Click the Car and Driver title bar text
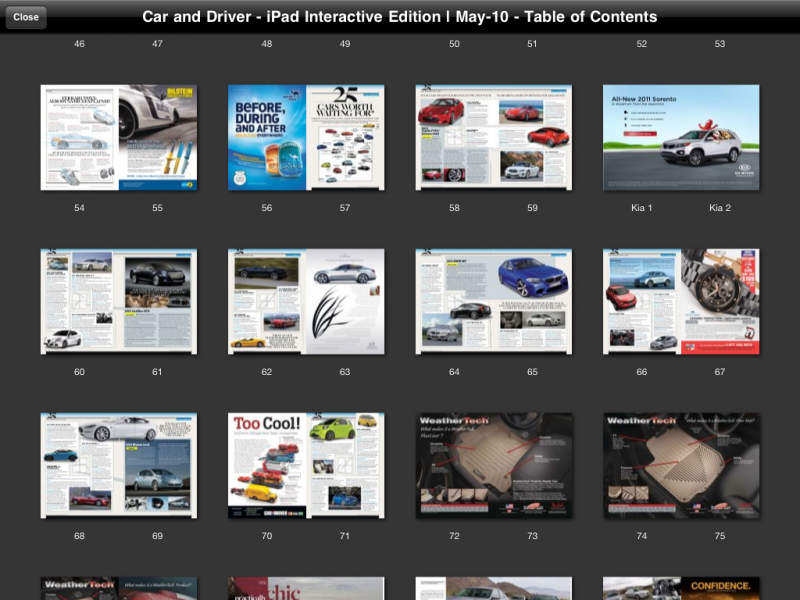Image resolution: width=800 pixels, height=600 pixels. pyautogui.click(x=400, y=17)
